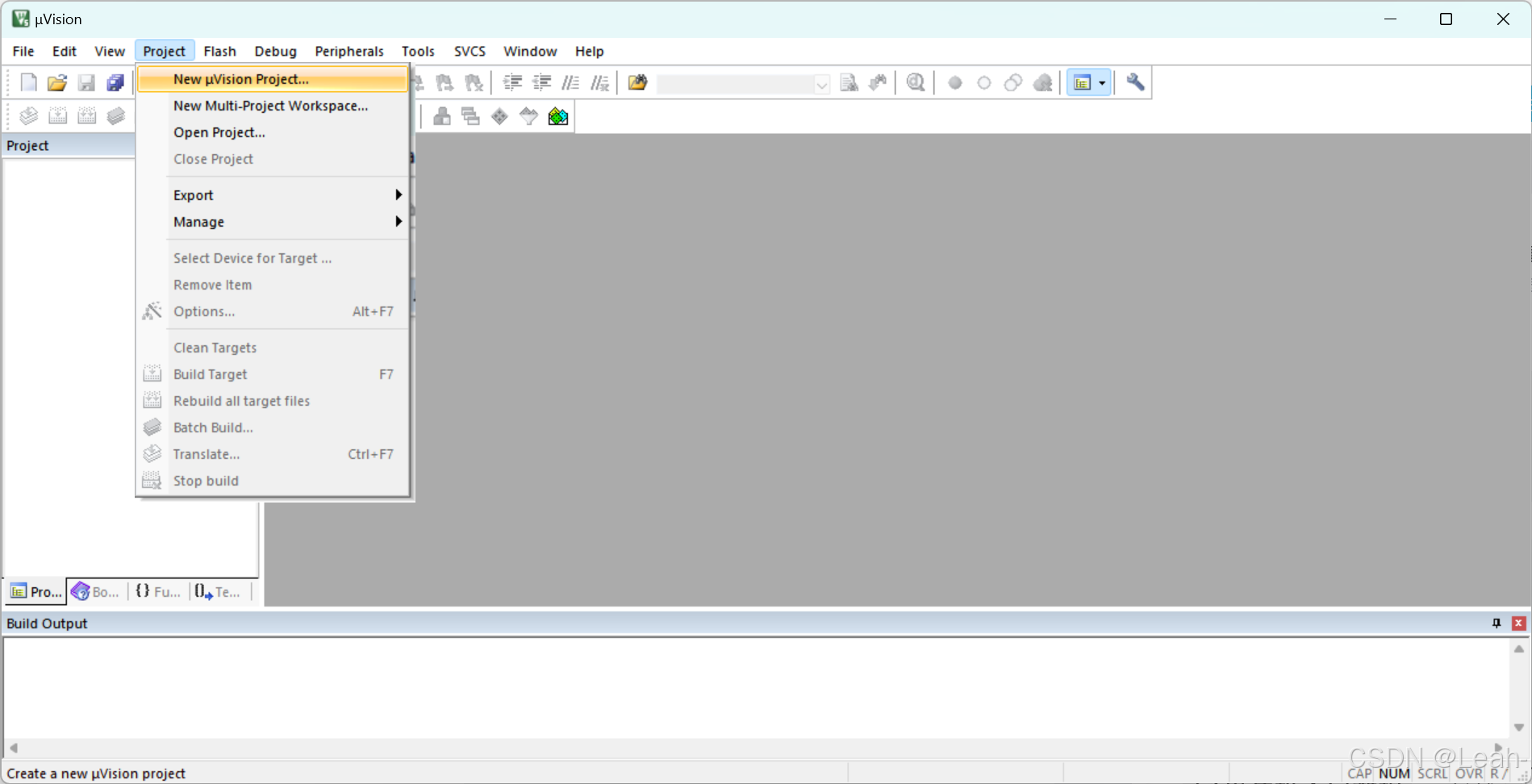Open the Edit menu

(x=65, y=51)
